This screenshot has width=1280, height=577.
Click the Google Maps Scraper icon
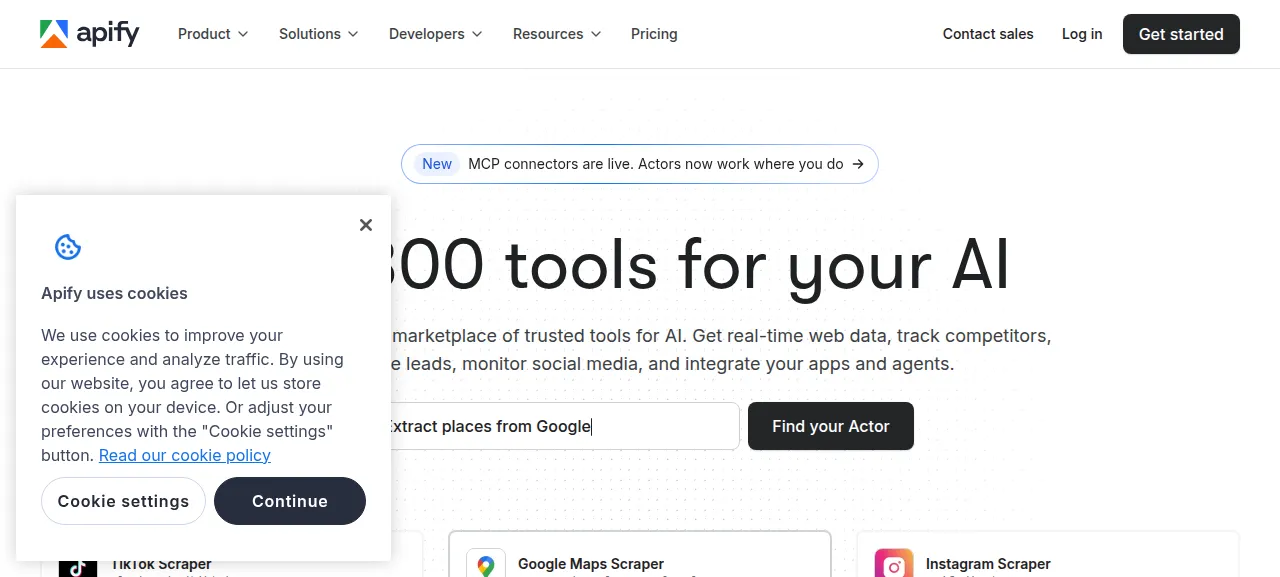coord(486,564)
